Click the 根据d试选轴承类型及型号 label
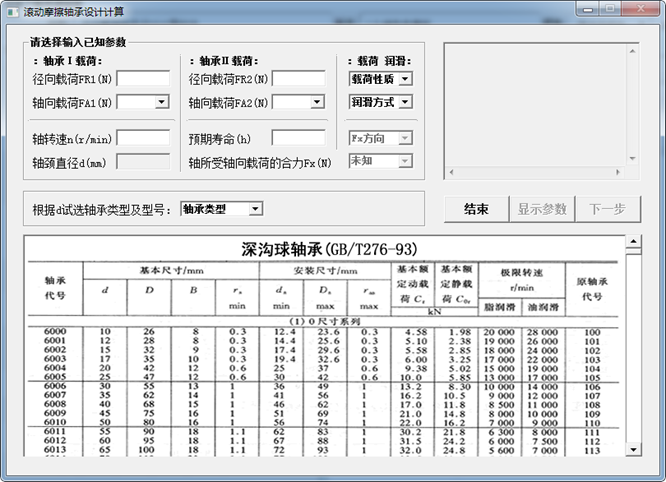Viewport: 666px width, 482px height. [x=102, y=210]
